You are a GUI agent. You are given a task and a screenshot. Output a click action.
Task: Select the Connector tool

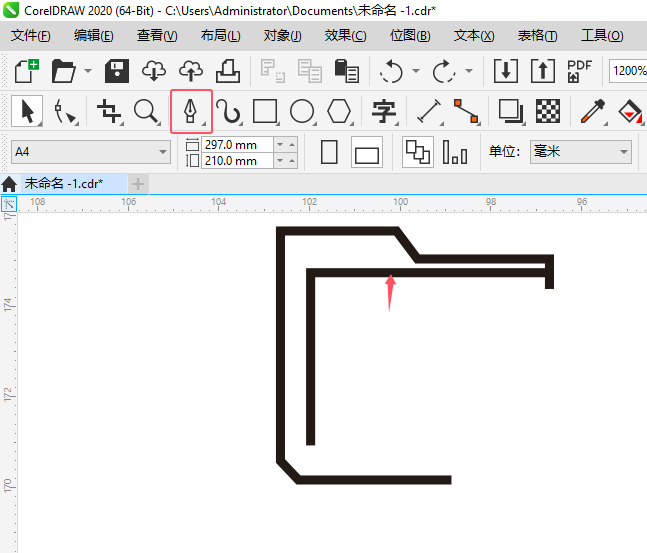click(466, 111)
